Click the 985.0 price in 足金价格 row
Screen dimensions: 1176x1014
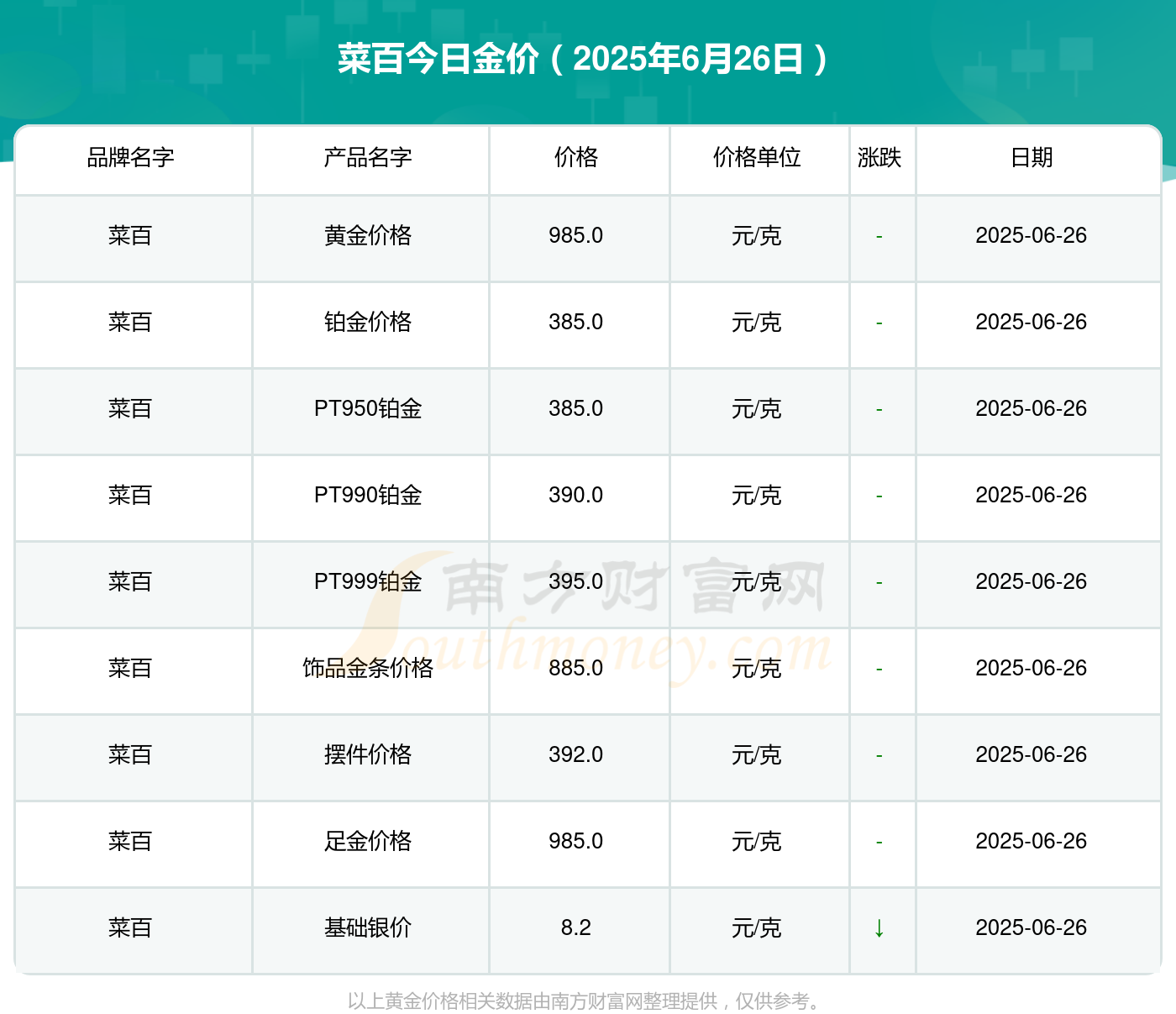pyautogui.click(x=576, y=841)
